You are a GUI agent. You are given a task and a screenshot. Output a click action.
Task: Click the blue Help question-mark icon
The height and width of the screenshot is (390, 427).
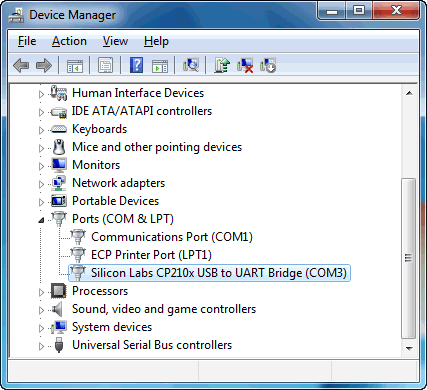click(137, 65)
